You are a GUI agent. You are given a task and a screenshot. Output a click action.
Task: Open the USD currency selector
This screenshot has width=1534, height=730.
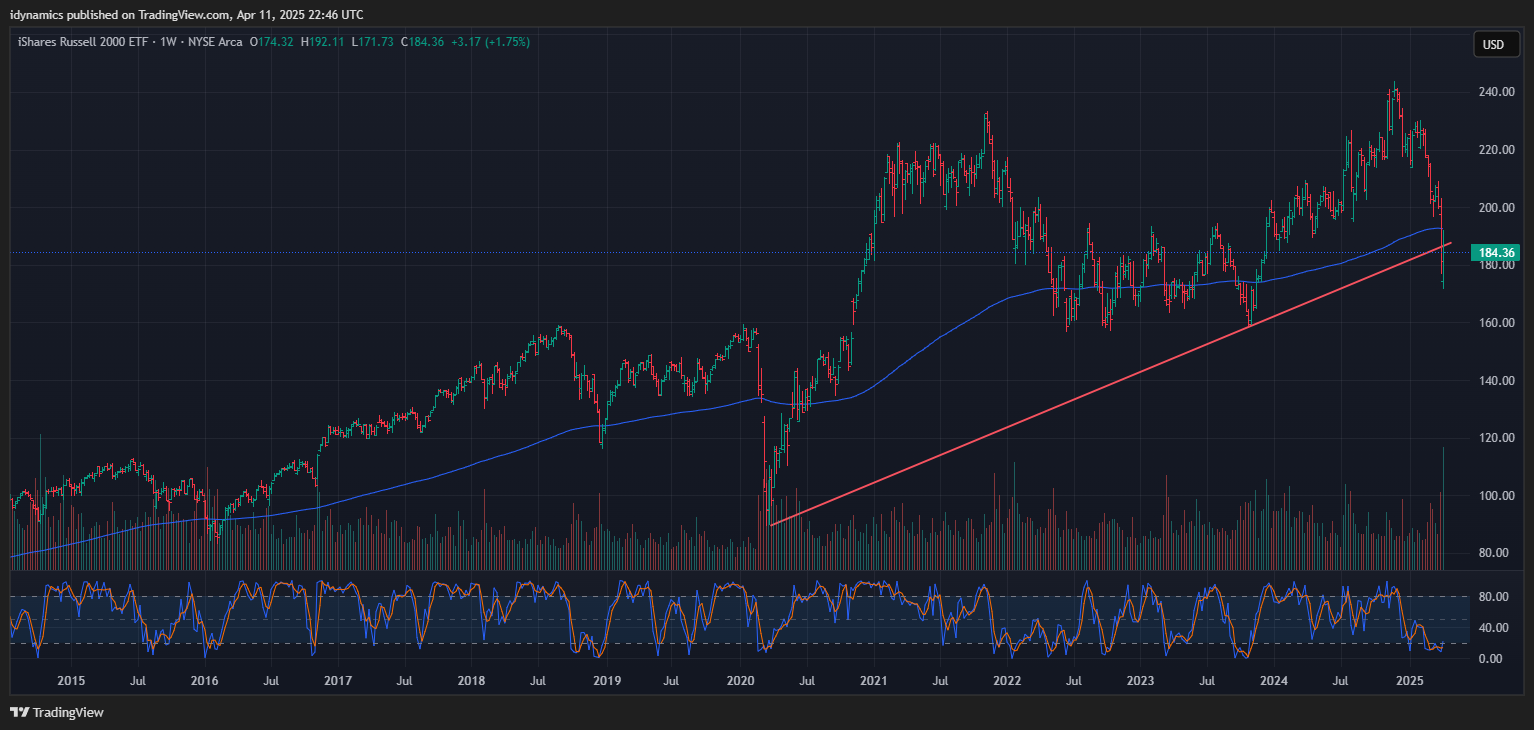pyautogui.click(x=1493, y=44)
